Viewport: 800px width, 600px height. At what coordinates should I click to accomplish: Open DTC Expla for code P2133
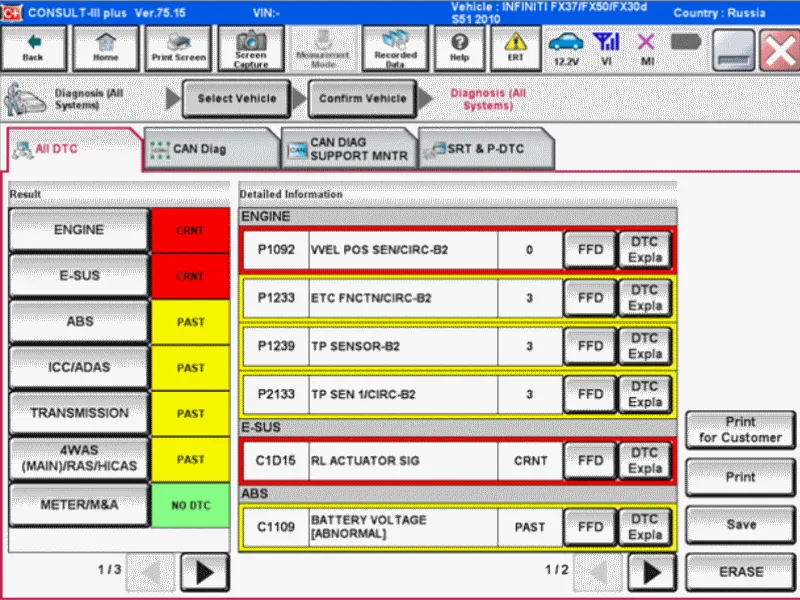click(645, 394)
